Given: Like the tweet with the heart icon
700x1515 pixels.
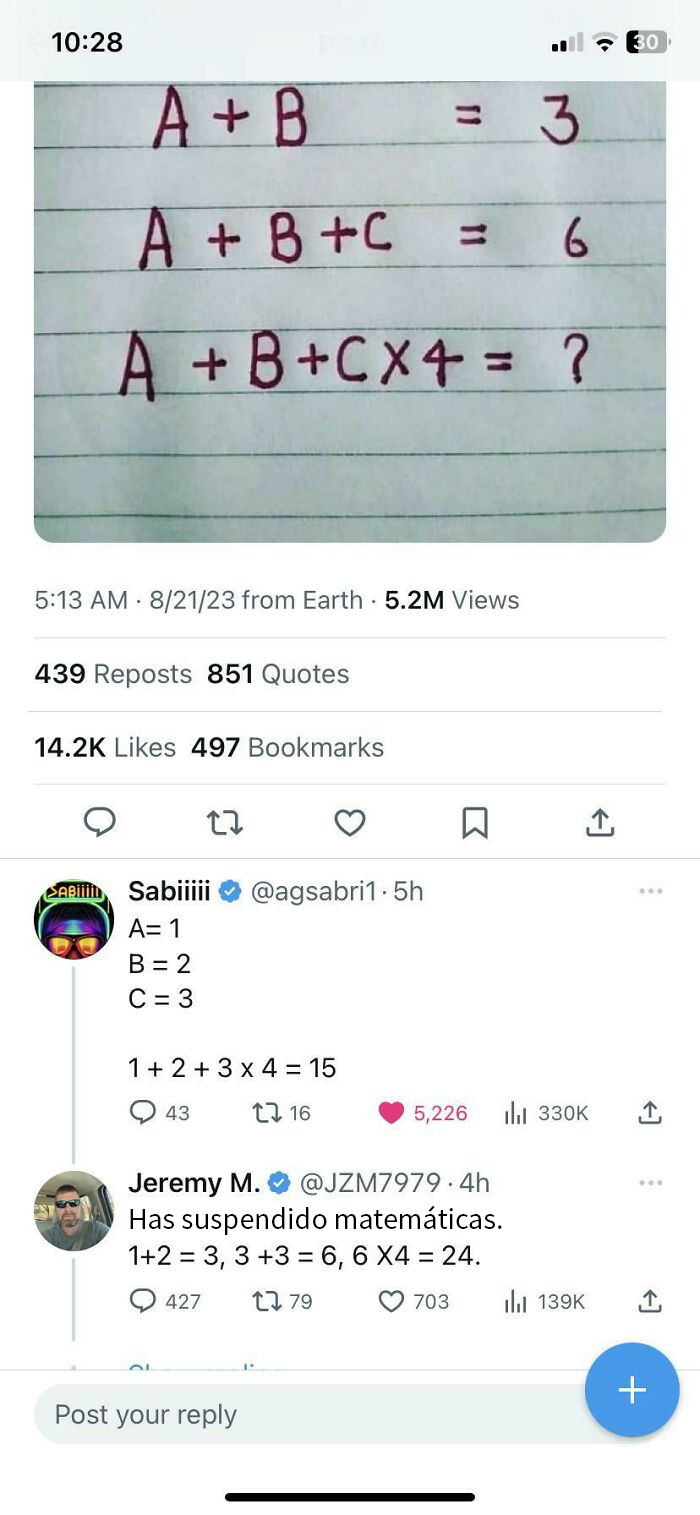Looking at the screenshot, I should [350, 822].
